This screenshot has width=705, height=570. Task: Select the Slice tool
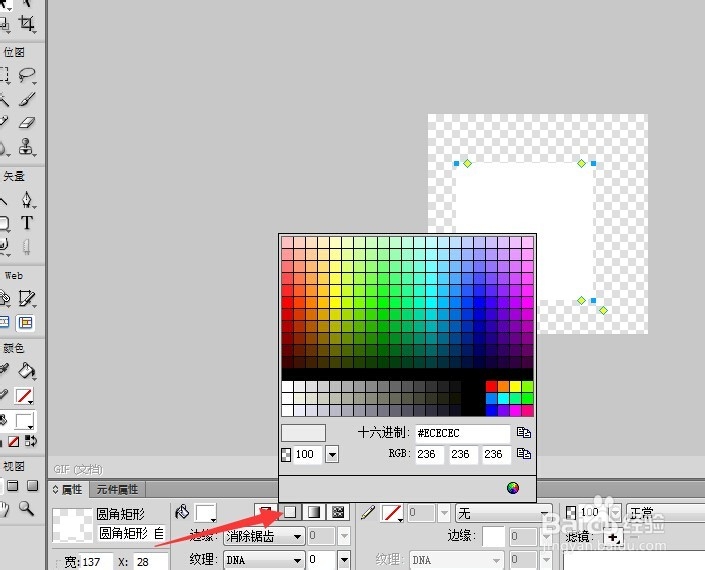[x=27, y=298]
